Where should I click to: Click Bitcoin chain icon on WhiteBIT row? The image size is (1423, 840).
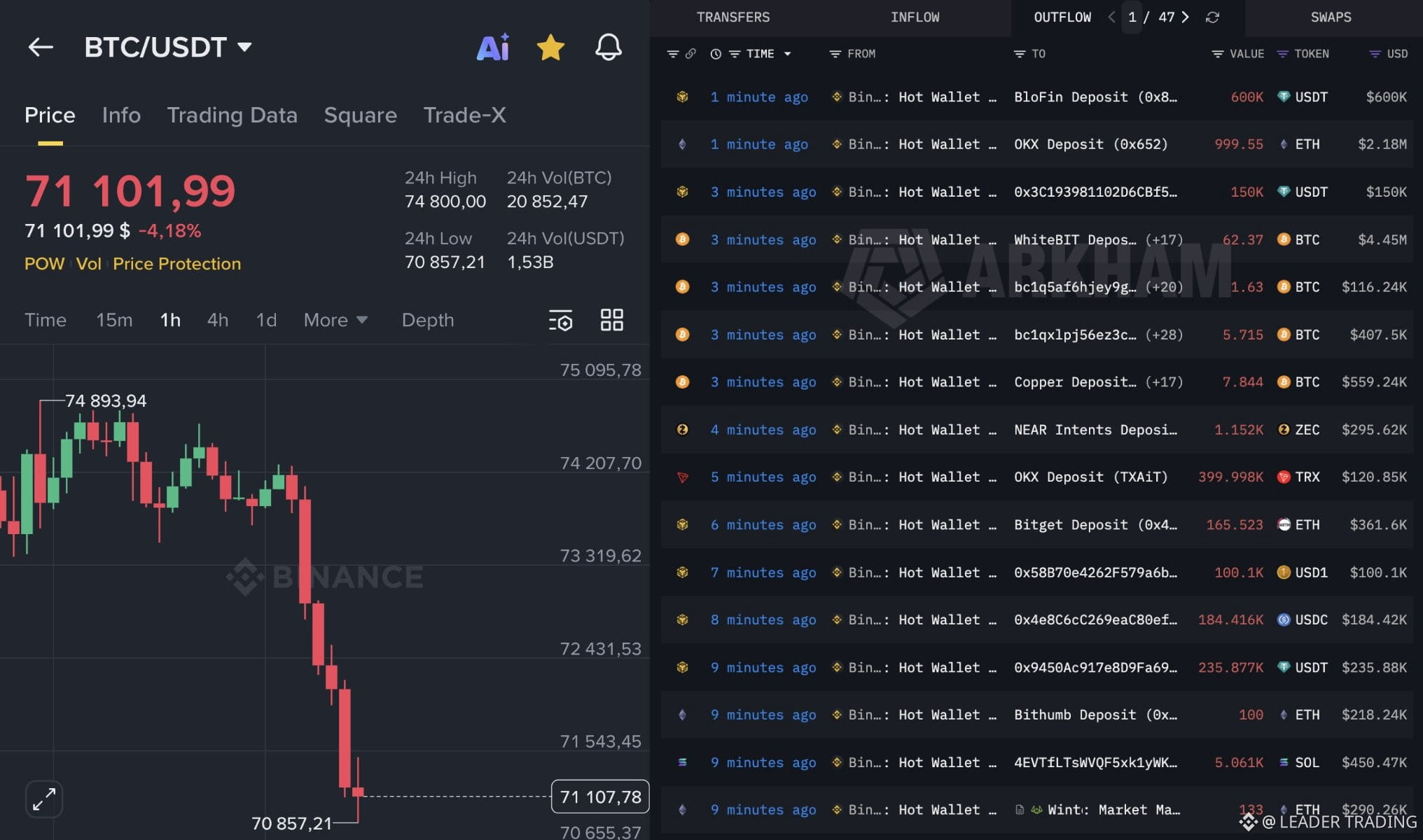point(682,239)
